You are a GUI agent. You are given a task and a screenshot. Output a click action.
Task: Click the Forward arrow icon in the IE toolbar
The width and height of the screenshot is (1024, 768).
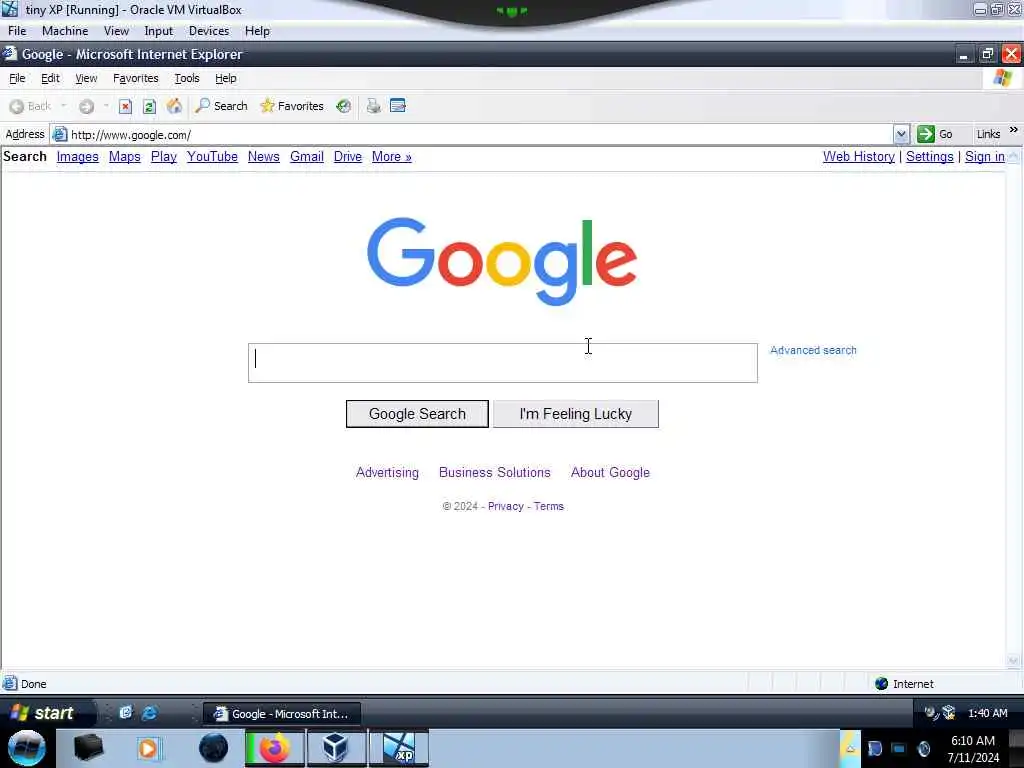86,106
